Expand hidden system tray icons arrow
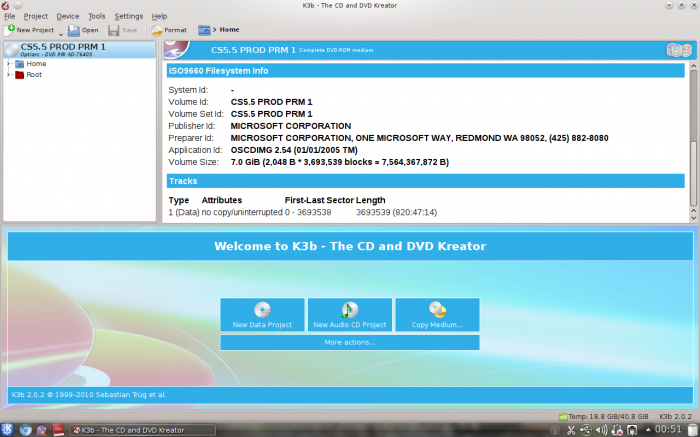This screenshot has height=437, width=700. [648, 430]
